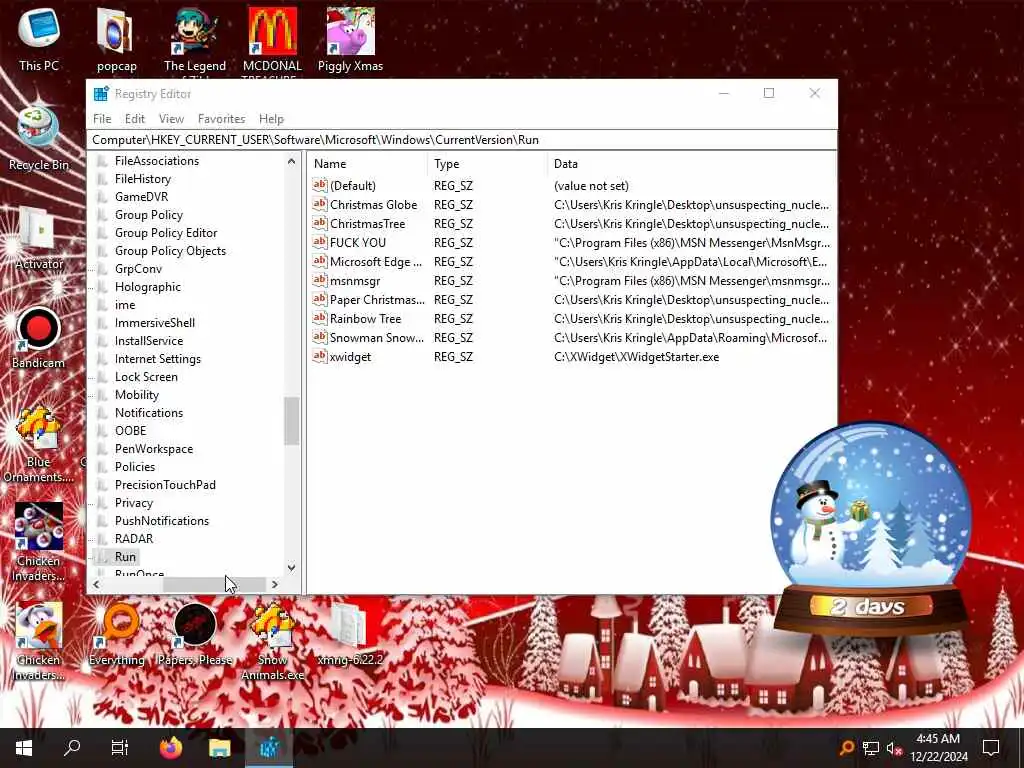Select the Piggly Xmas shortcut
Viewport: 1024px width, 768px height.
tap(351, 39)
